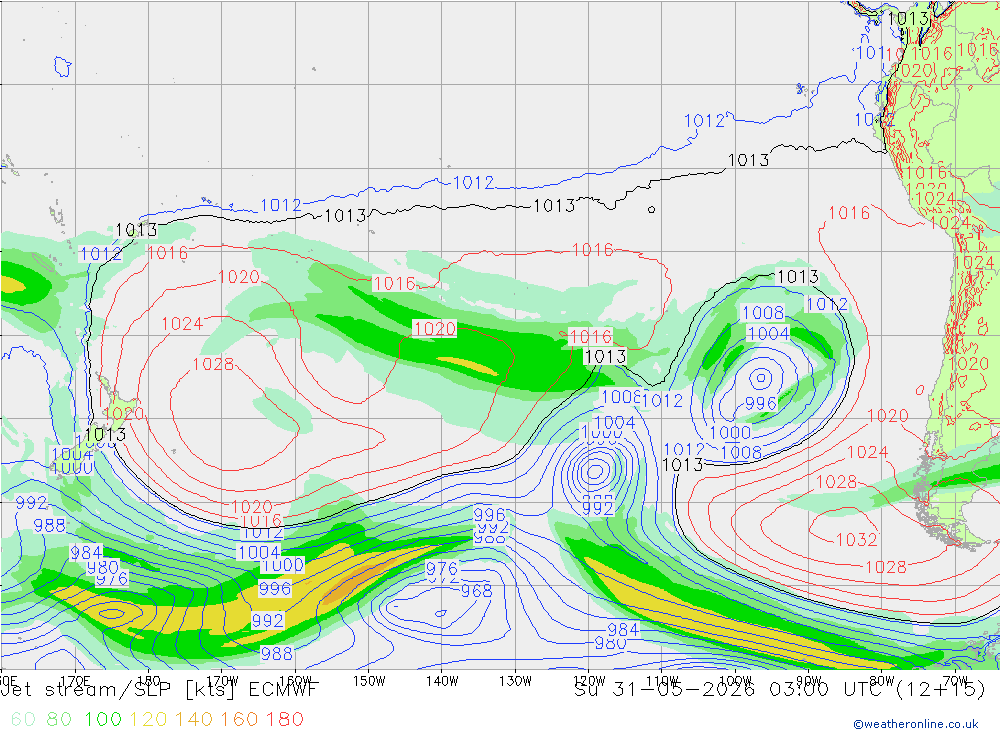This screenshot has height=733, width=1000.
Task: Click the 120W longitude label
Action: [589, 680]
